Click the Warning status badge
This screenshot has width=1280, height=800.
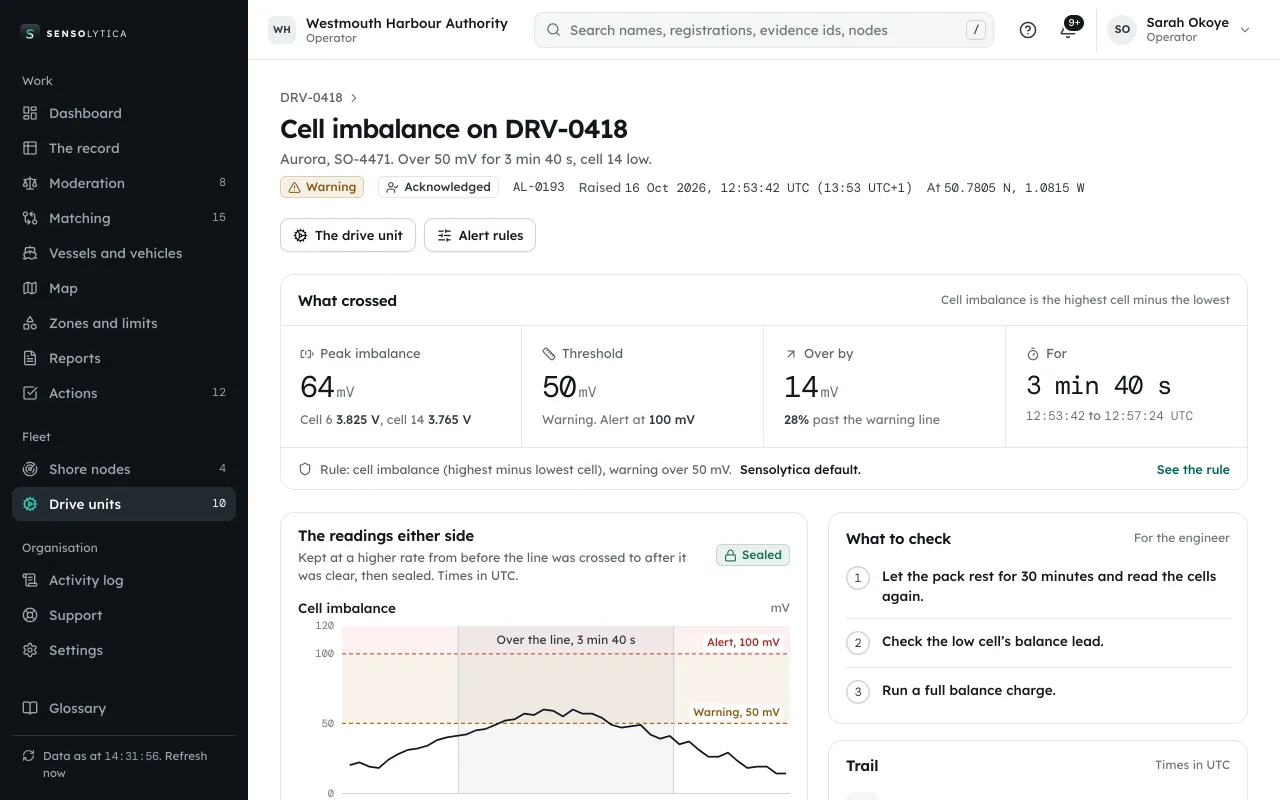click(322, 187)
